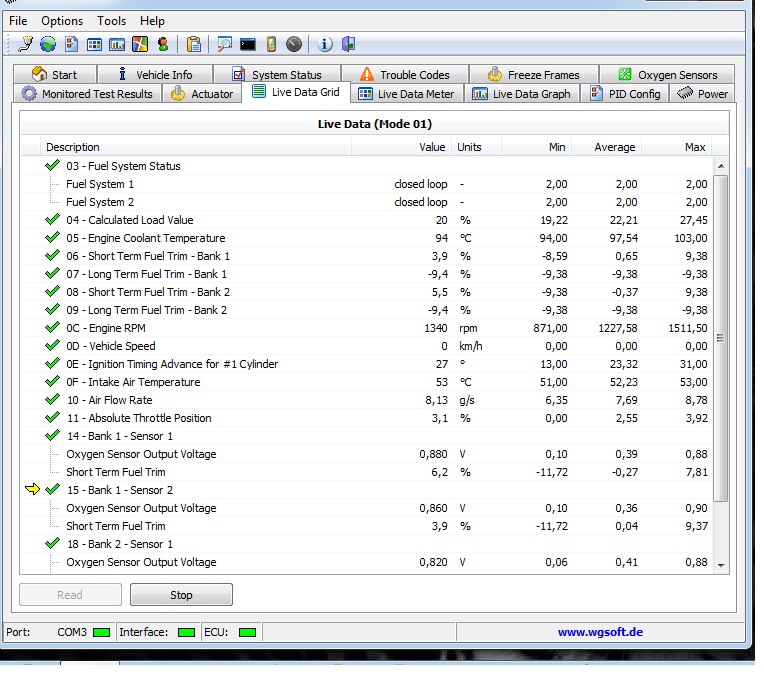Open the www.wgsoft.de link
Viewport: 764px width, 680px height.
pyautogui.click(x=600, y=632)
